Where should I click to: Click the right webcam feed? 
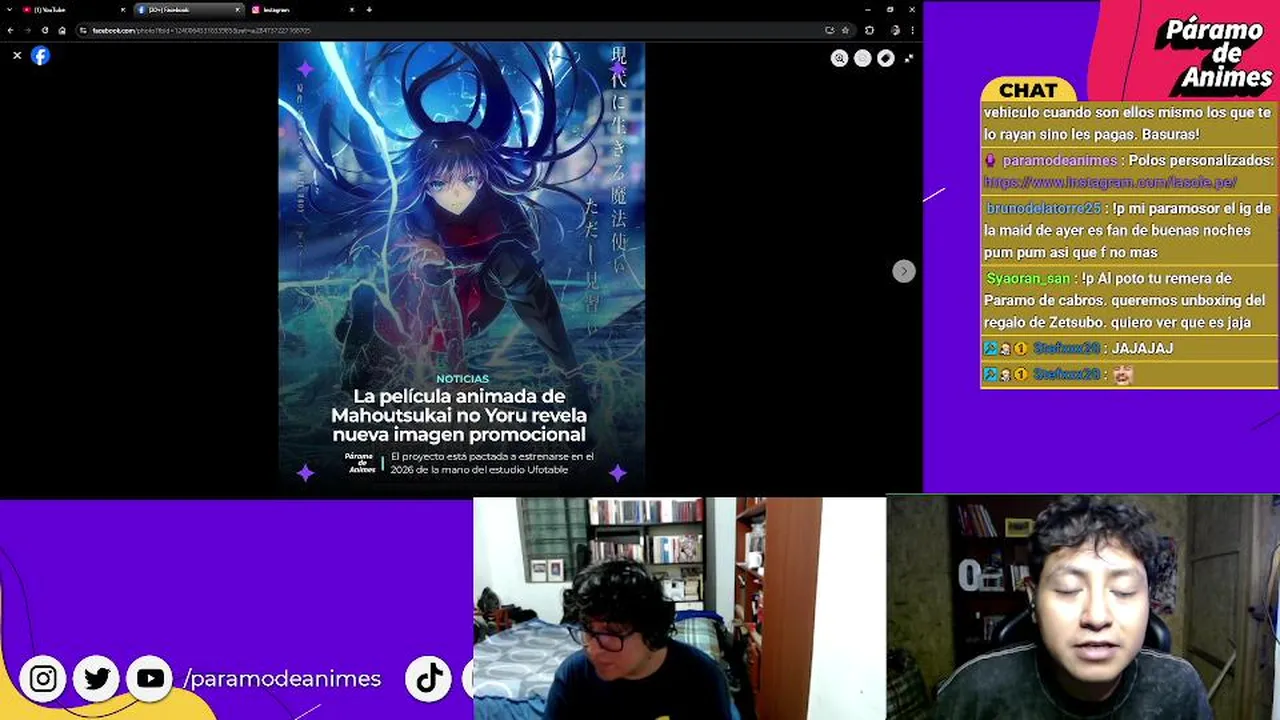pyautogui.click(x=1083, y=608)
